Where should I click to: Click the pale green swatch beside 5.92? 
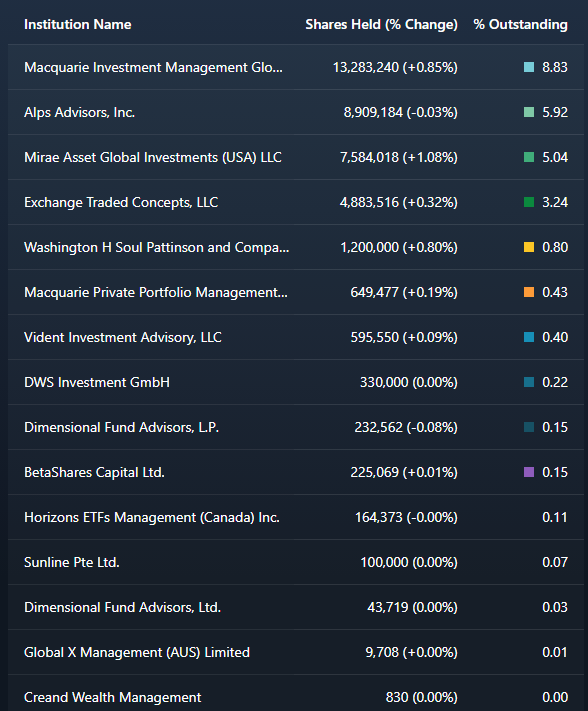tap(529, 112)
